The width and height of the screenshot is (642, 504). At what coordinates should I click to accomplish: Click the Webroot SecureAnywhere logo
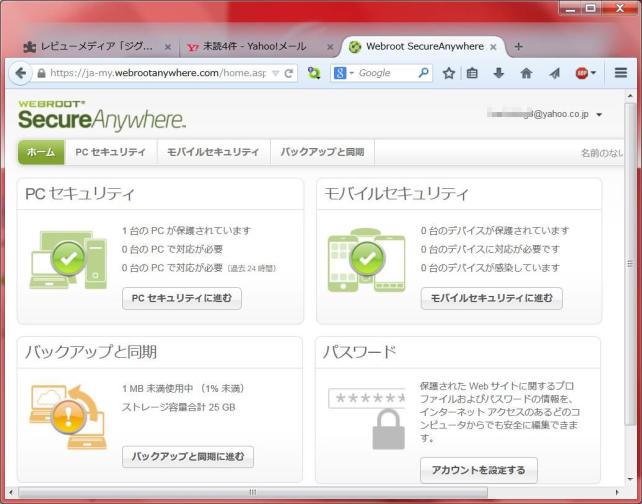tap(102, 115)
